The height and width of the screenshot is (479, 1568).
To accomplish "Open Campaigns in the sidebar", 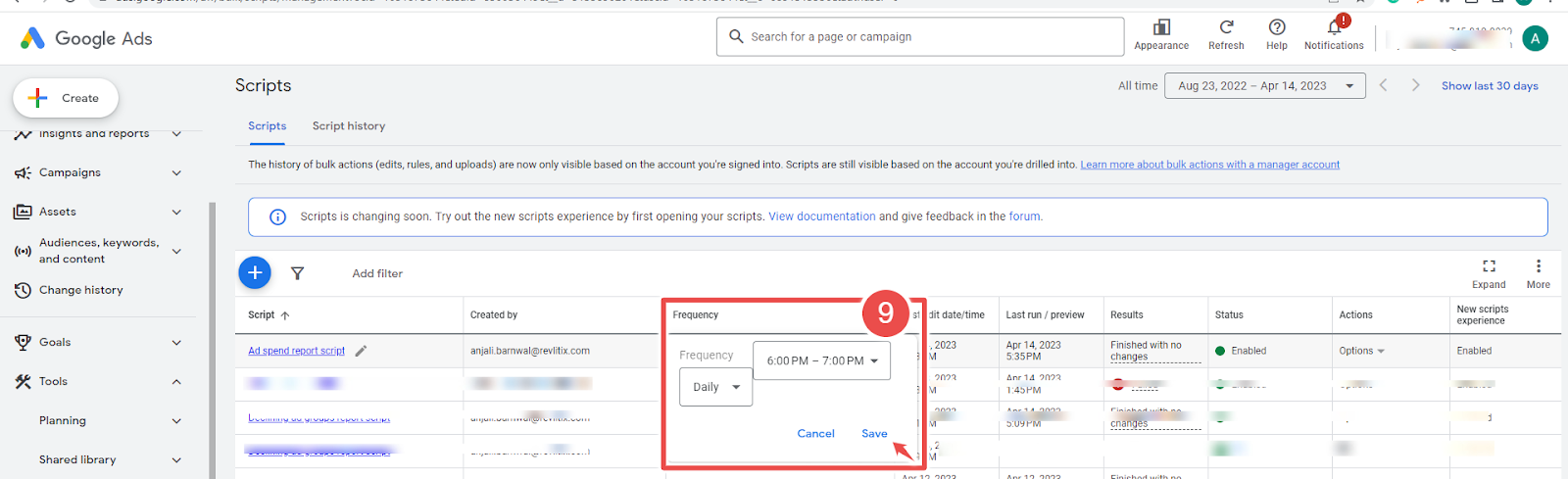I will point(70,172).
